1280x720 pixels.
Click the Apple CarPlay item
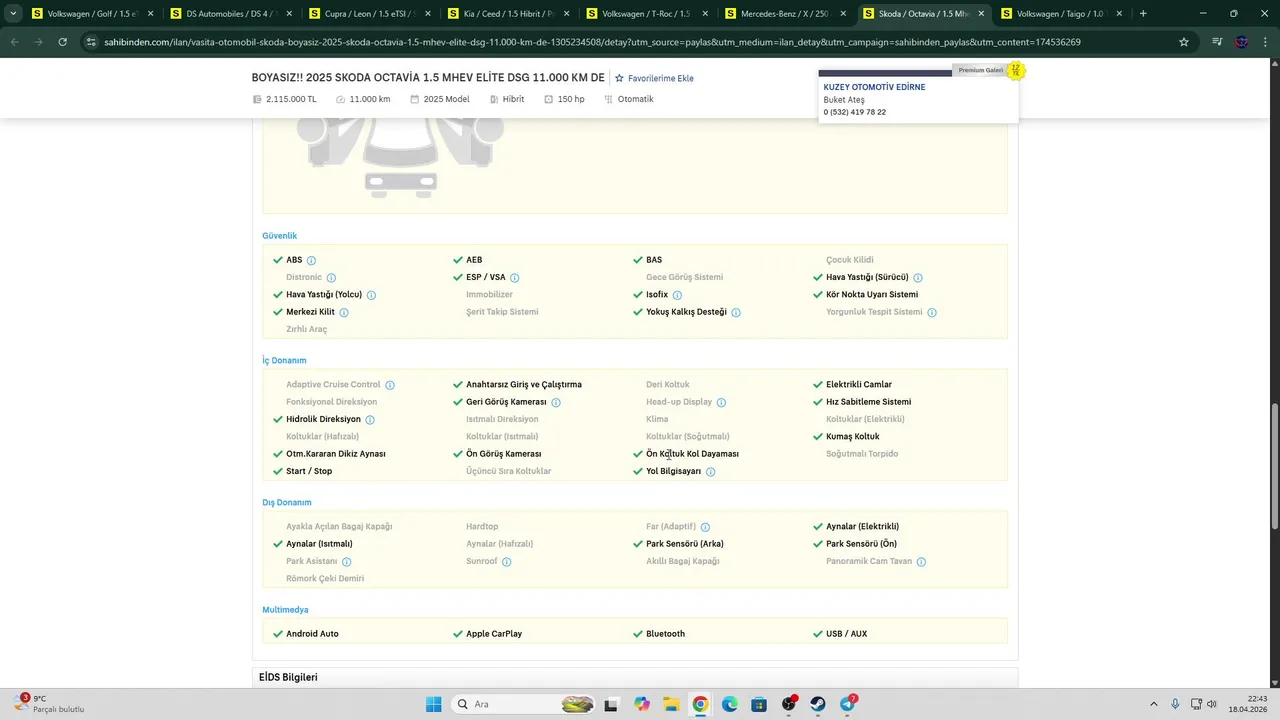tap(494, 634)
